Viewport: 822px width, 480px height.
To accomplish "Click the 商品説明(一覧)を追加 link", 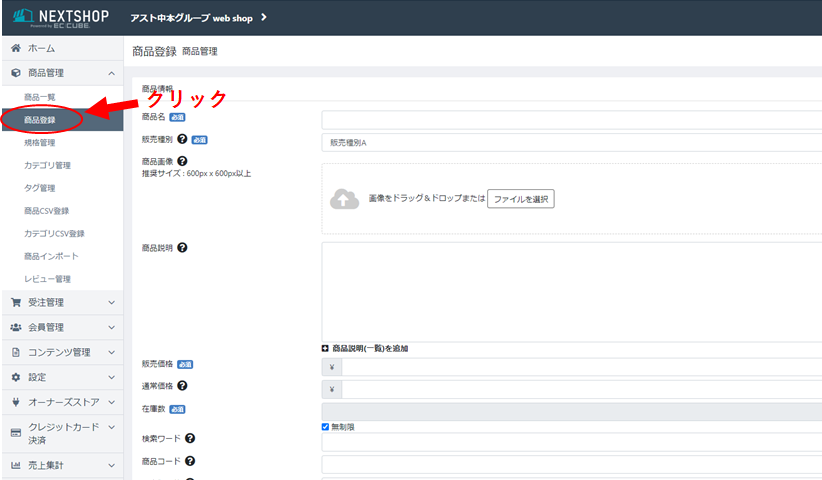I will [364, 349].
